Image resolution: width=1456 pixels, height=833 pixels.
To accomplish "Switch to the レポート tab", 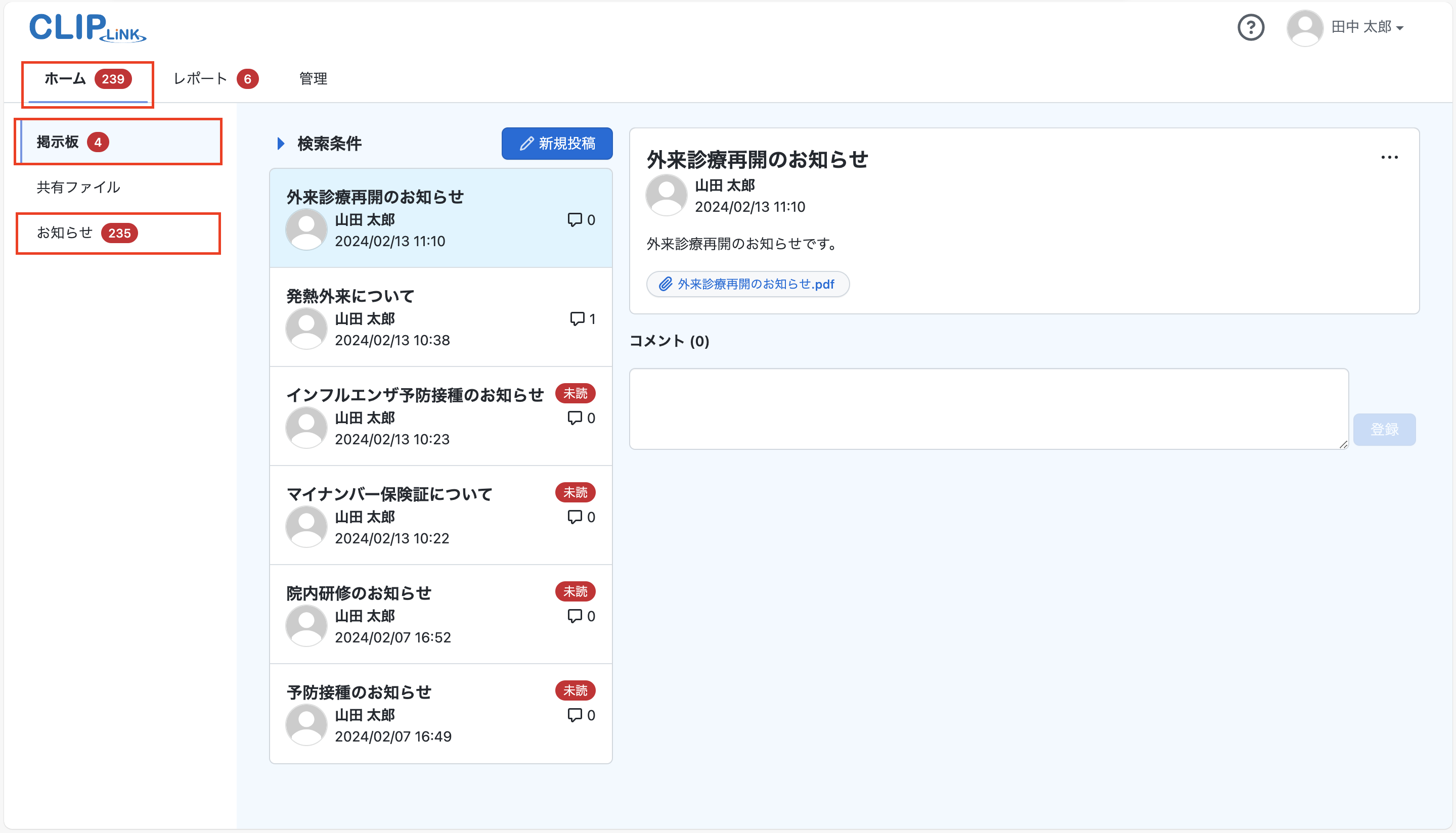I will pos(199,78).
